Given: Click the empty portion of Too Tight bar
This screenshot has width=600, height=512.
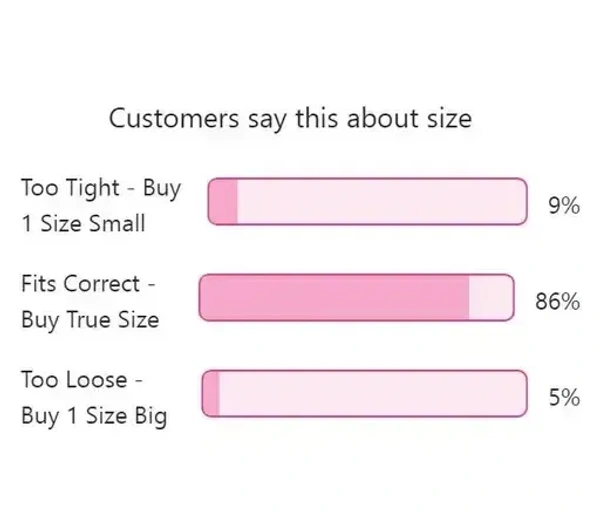Looking at the screenshot, I should (x=380, y=202).
